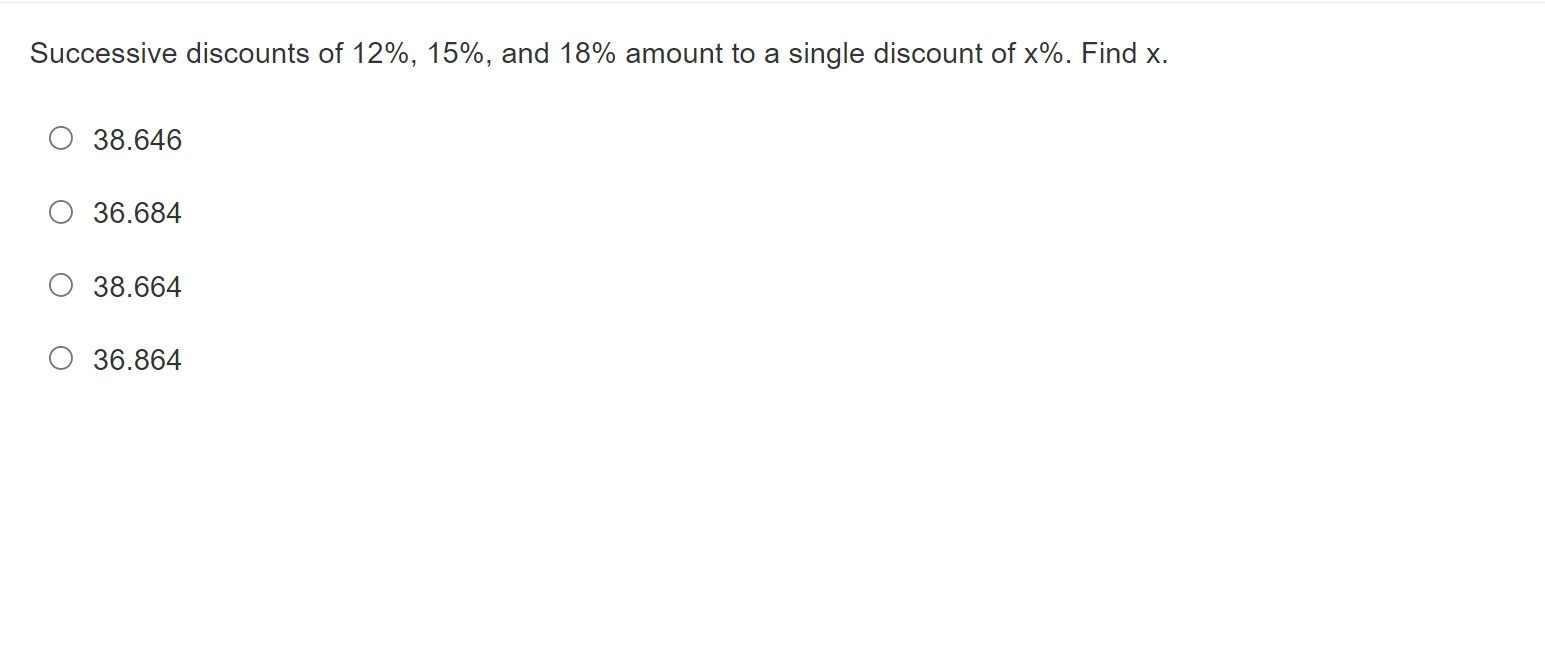This screenshot has width=1545, height=669.
Task: Pick the 36.864 radio circle
Action: pos(61,359)
